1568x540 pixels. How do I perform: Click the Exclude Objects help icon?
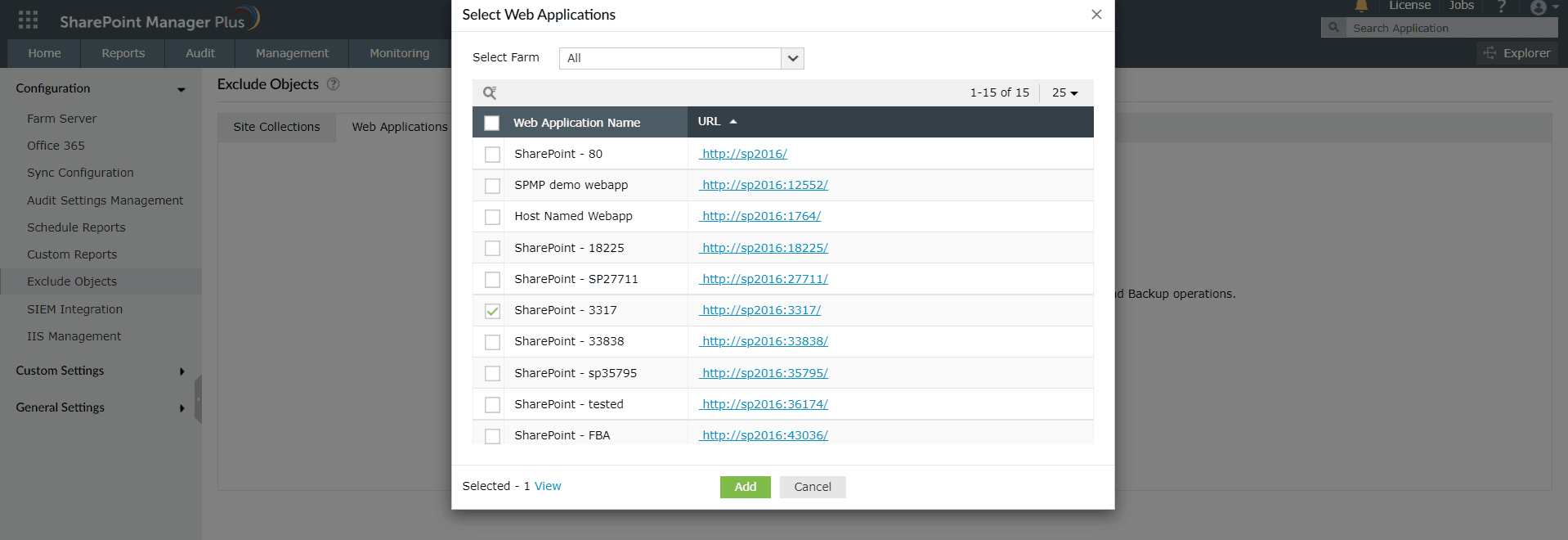(333, 83)
